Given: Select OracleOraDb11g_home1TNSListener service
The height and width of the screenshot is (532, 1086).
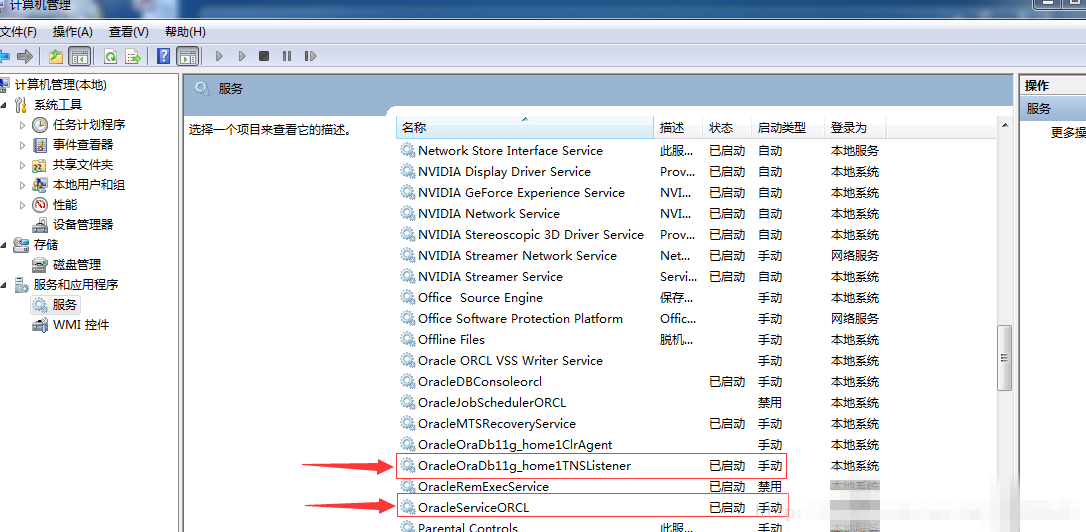Looking at the screenshot, I should pos(524,466).
